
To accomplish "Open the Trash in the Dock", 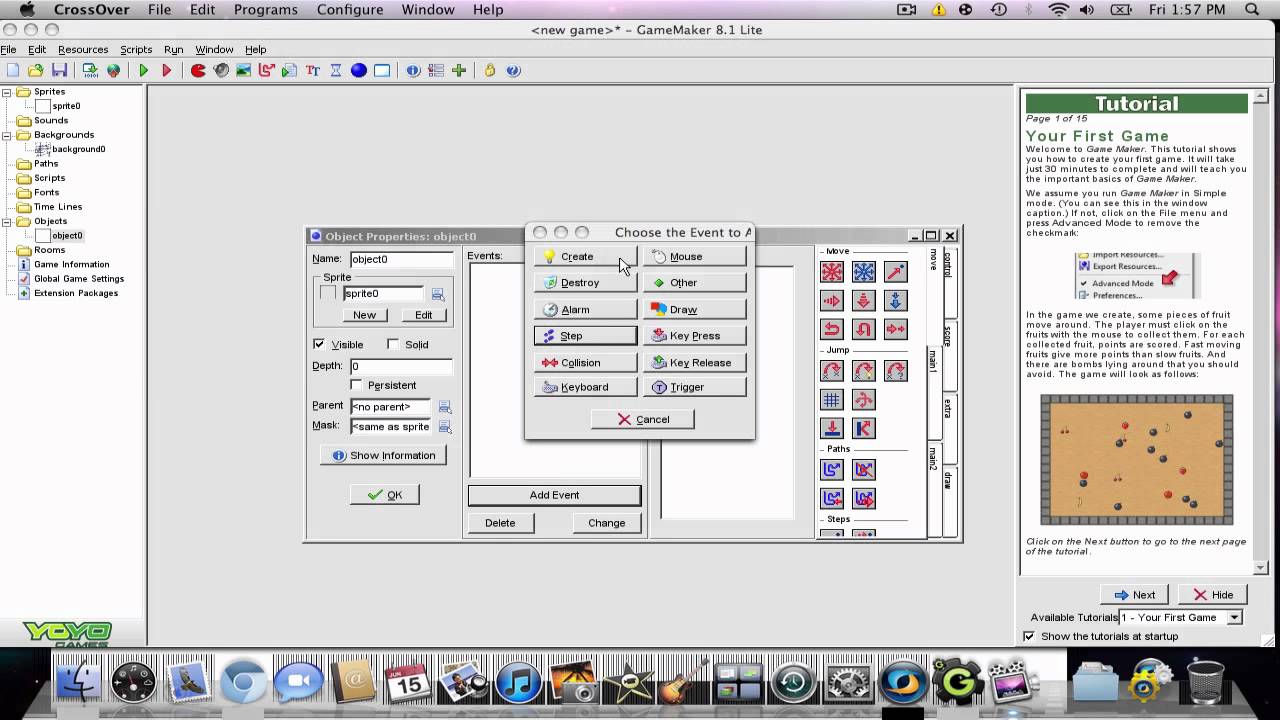I will click(1206, 683).
